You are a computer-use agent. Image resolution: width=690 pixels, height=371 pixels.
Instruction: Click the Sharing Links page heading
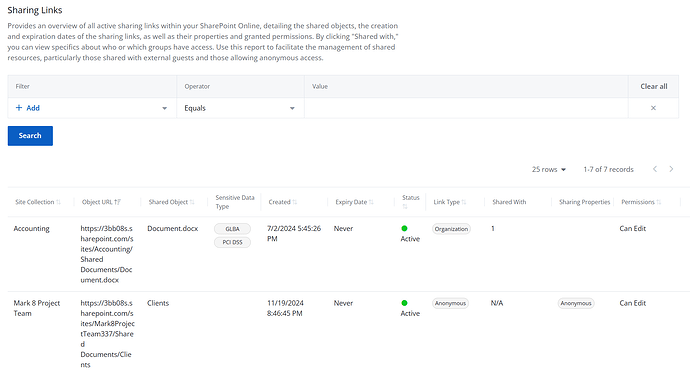pyautogui.click(x=35, y=10)
